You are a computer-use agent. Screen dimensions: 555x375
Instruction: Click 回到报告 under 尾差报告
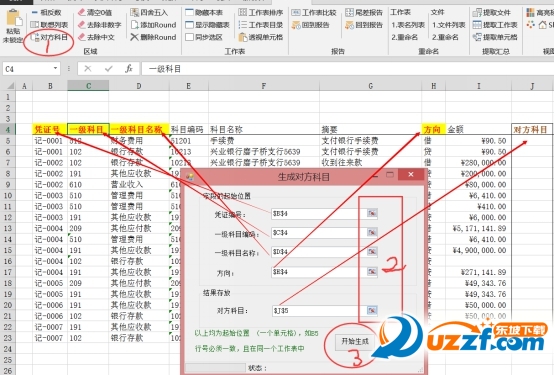[364, 25]
